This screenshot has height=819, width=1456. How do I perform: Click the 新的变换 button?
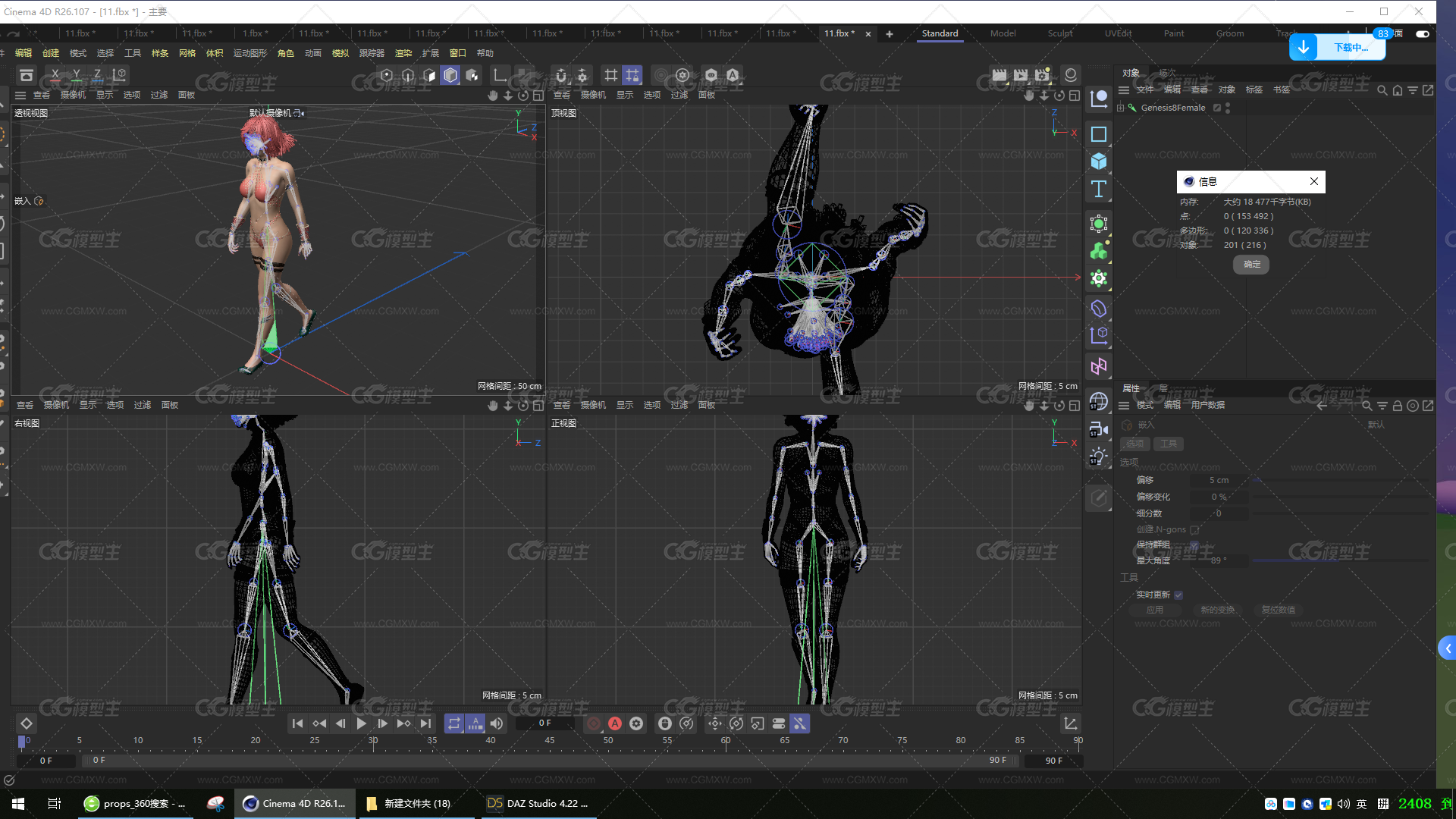pos(1217,610)
